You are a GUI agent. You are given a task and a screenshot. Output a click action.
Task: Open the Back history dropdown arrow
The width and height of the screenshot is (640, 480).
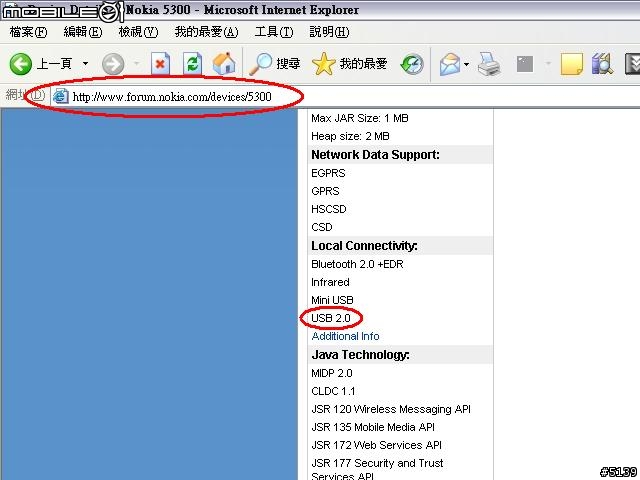[85, 63]
